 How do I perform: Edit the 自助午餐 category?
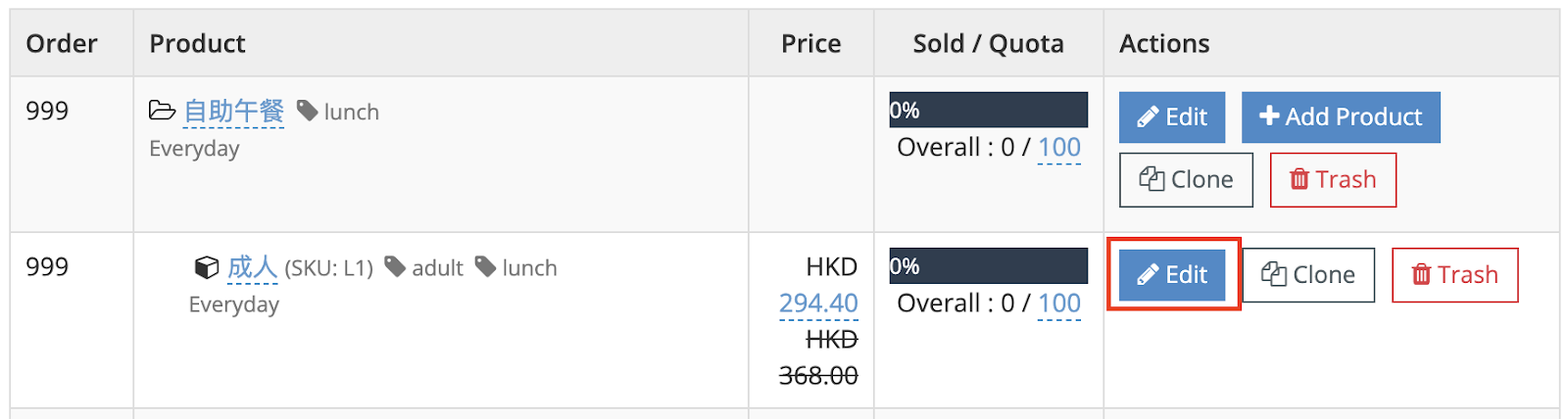[x=1172, y=117]
